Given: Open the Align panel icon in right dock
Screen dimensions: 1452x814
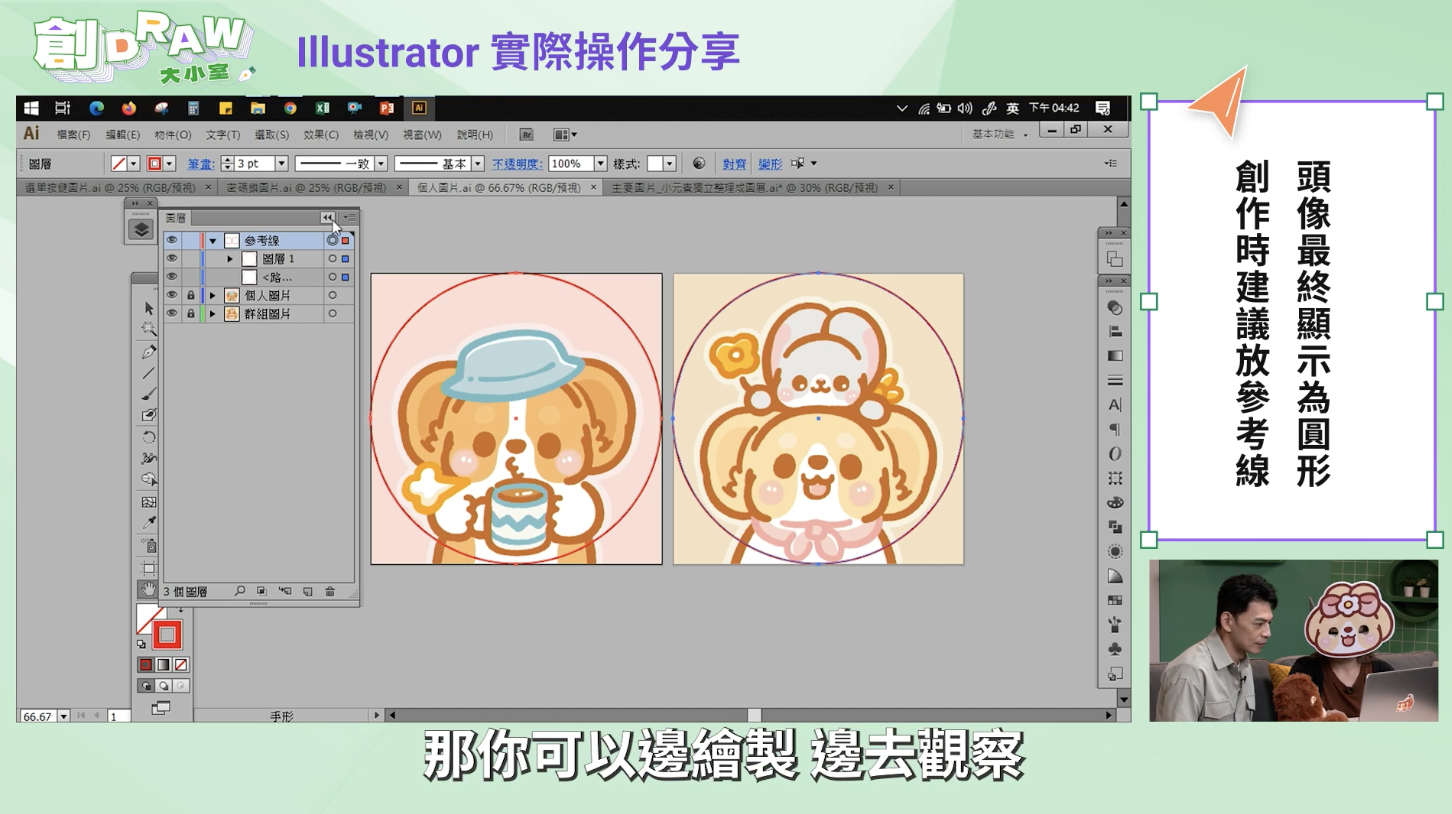Looking at the screenshot, I should (x=1114, y=332).
